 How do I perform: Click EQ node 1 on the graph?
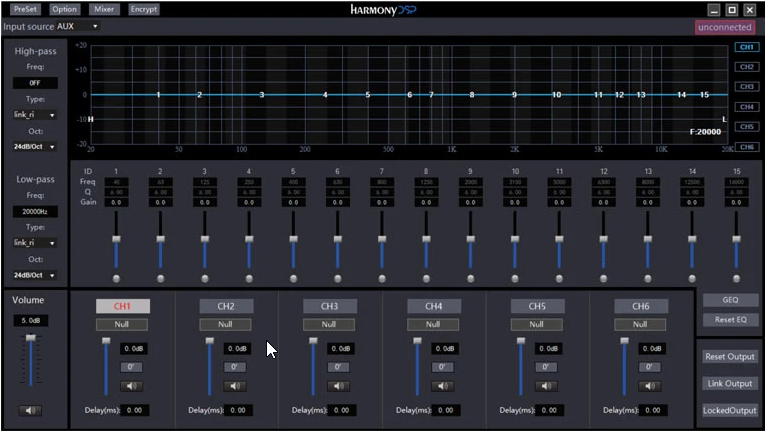click(x=158, y=95)
